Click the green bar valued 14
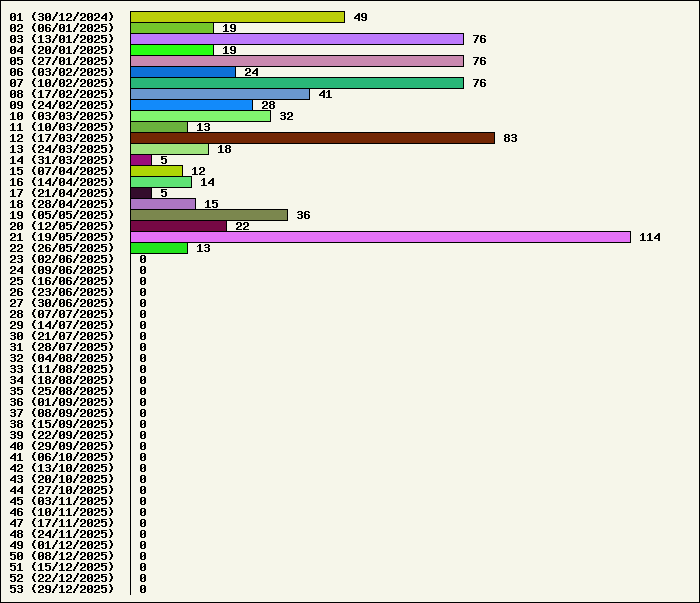This screenshot has height=603, width=700. point(161,182)
